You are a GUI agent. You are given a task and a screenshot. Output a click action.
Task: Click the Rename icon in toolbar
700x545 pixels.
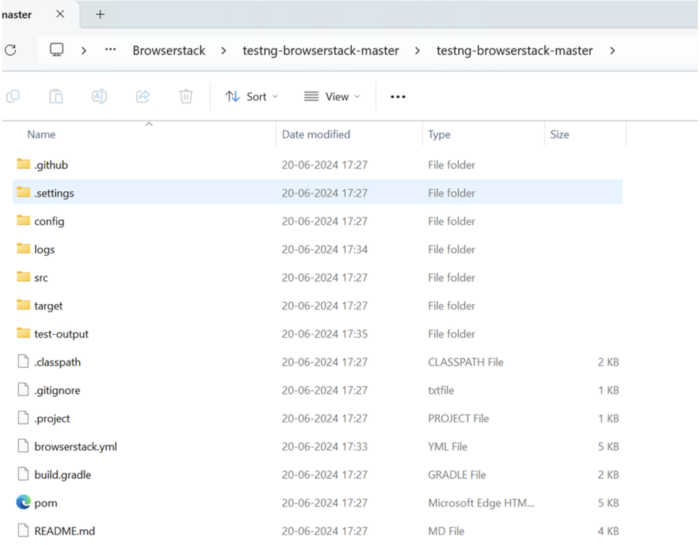click(x=99, y=96)
